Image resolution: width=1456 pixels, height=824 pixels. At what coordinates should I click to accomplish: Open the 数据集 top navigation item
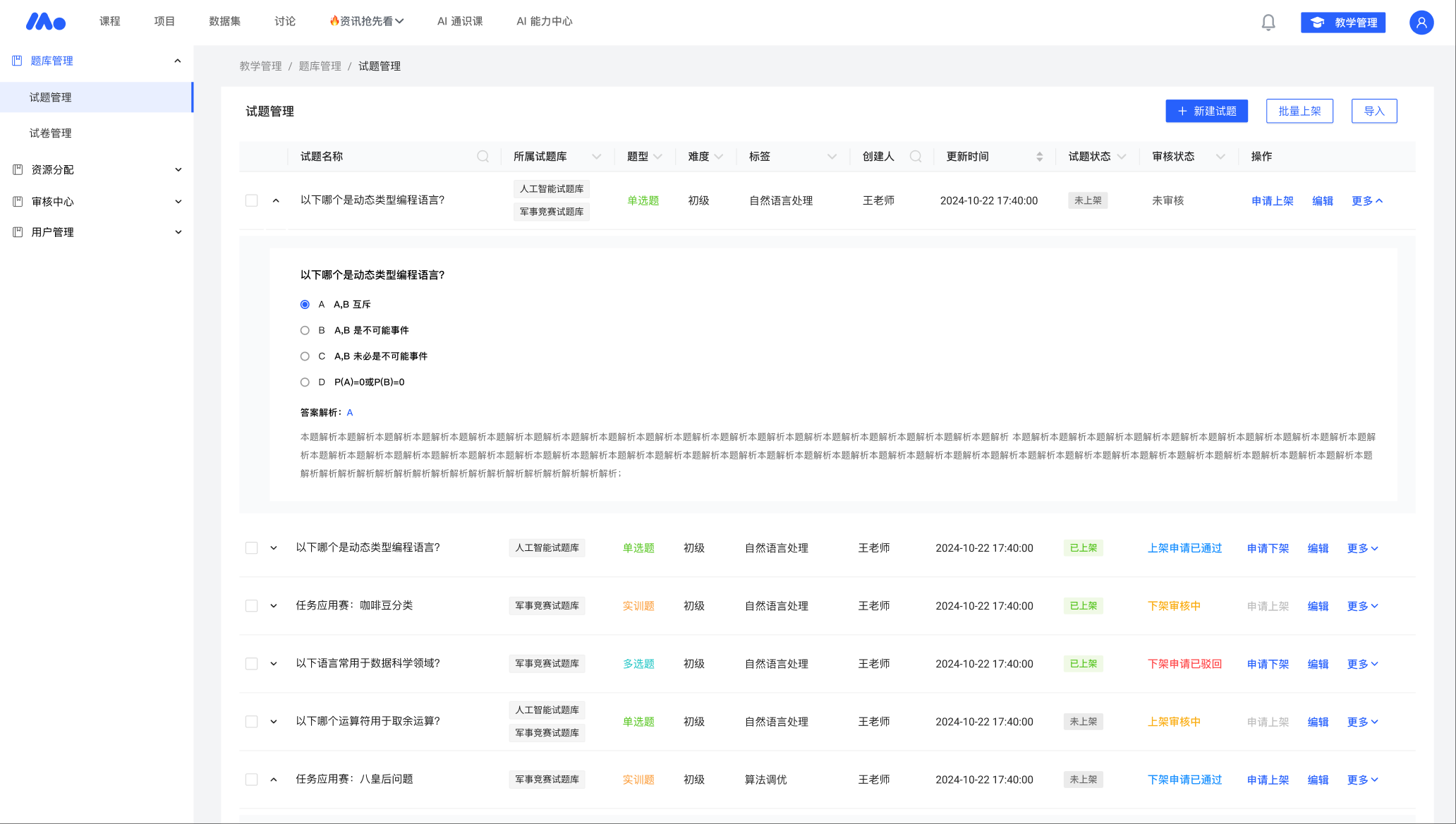tap(224, 21)
